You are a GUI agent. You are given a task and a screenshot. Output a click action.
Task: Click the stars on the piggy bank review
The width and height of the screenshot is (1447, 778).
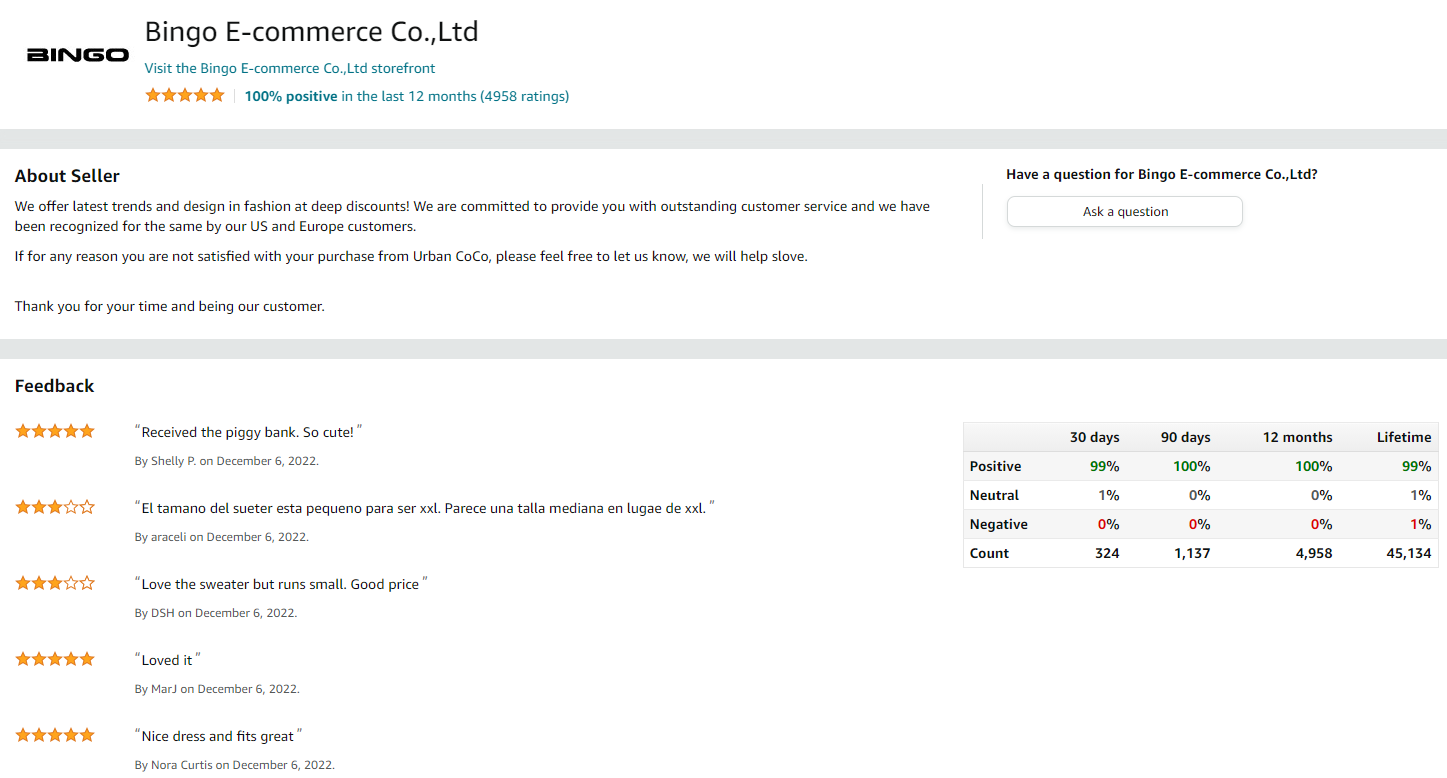click(x=55, y=431)
